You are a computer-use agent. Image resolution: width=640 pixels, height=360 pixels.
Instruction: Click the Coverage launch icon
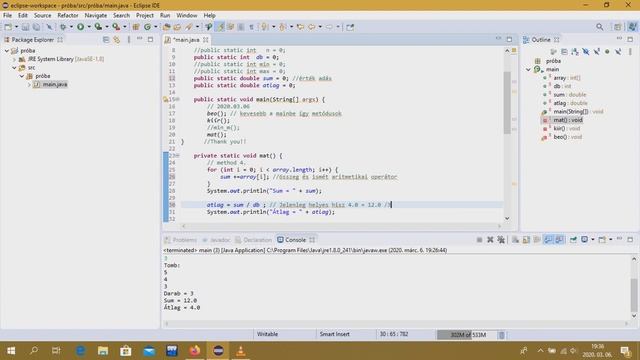click(98, 27)
